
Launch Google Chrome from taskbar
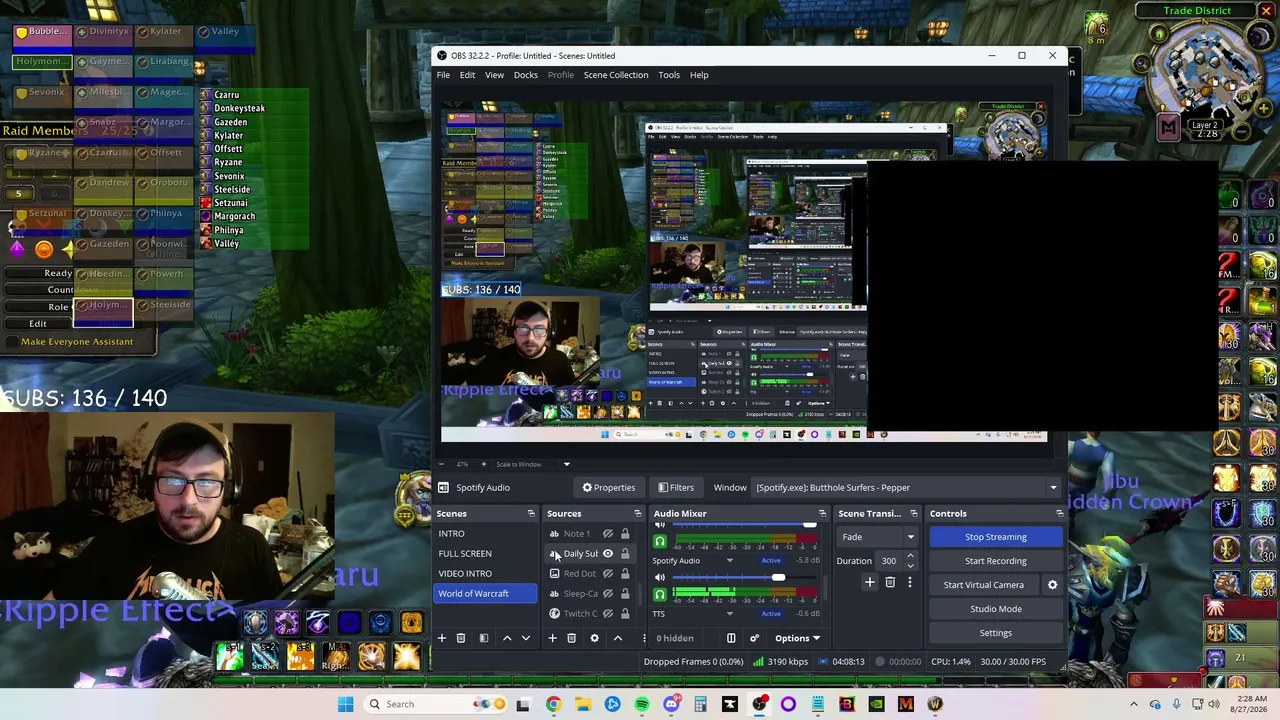pos(553,704)
